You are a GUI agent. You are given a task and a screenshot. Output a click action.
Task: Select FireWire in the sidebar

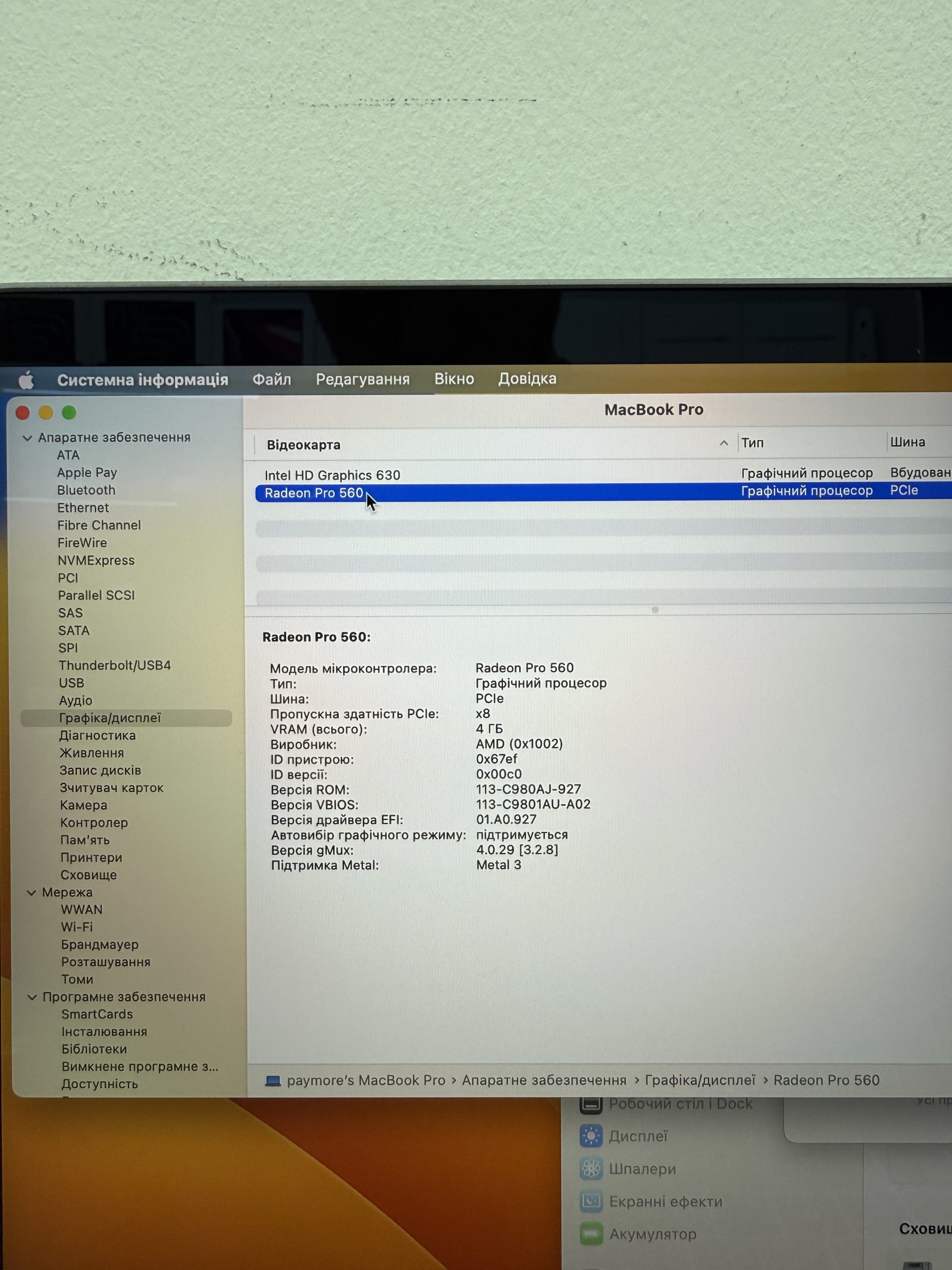[82, 543]
